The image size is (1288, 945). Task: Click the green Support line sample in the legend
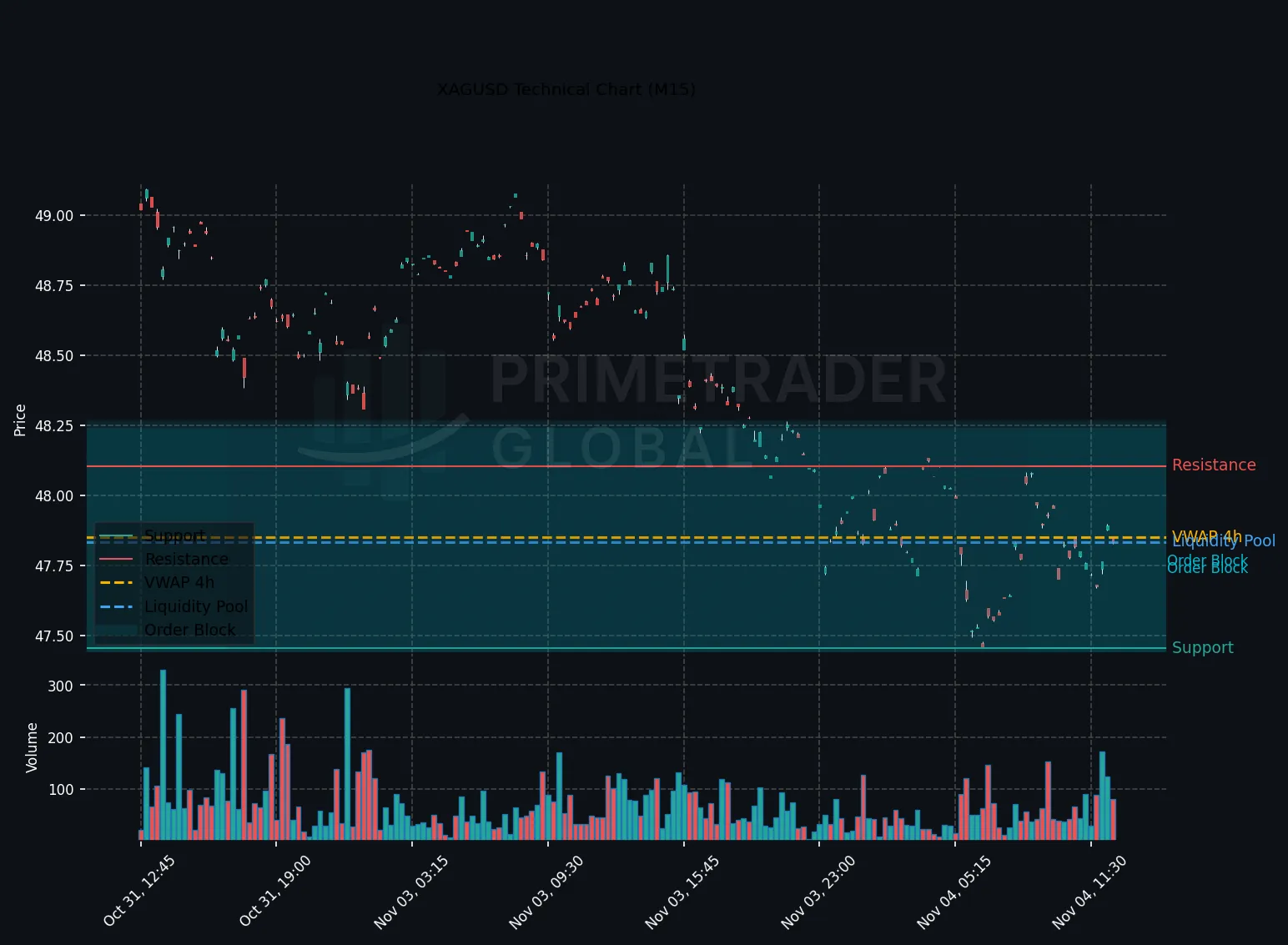point(116,535)
